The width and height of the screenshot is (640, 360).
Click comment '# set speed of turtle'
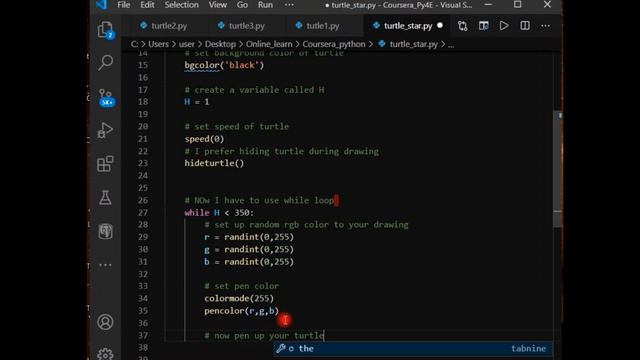[x=237, y=127]
